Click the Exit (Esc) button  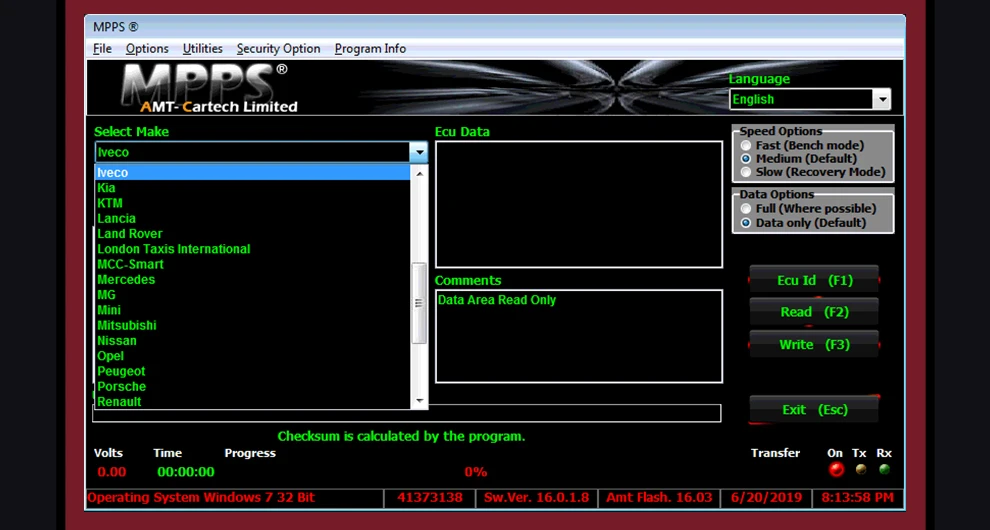814,409
